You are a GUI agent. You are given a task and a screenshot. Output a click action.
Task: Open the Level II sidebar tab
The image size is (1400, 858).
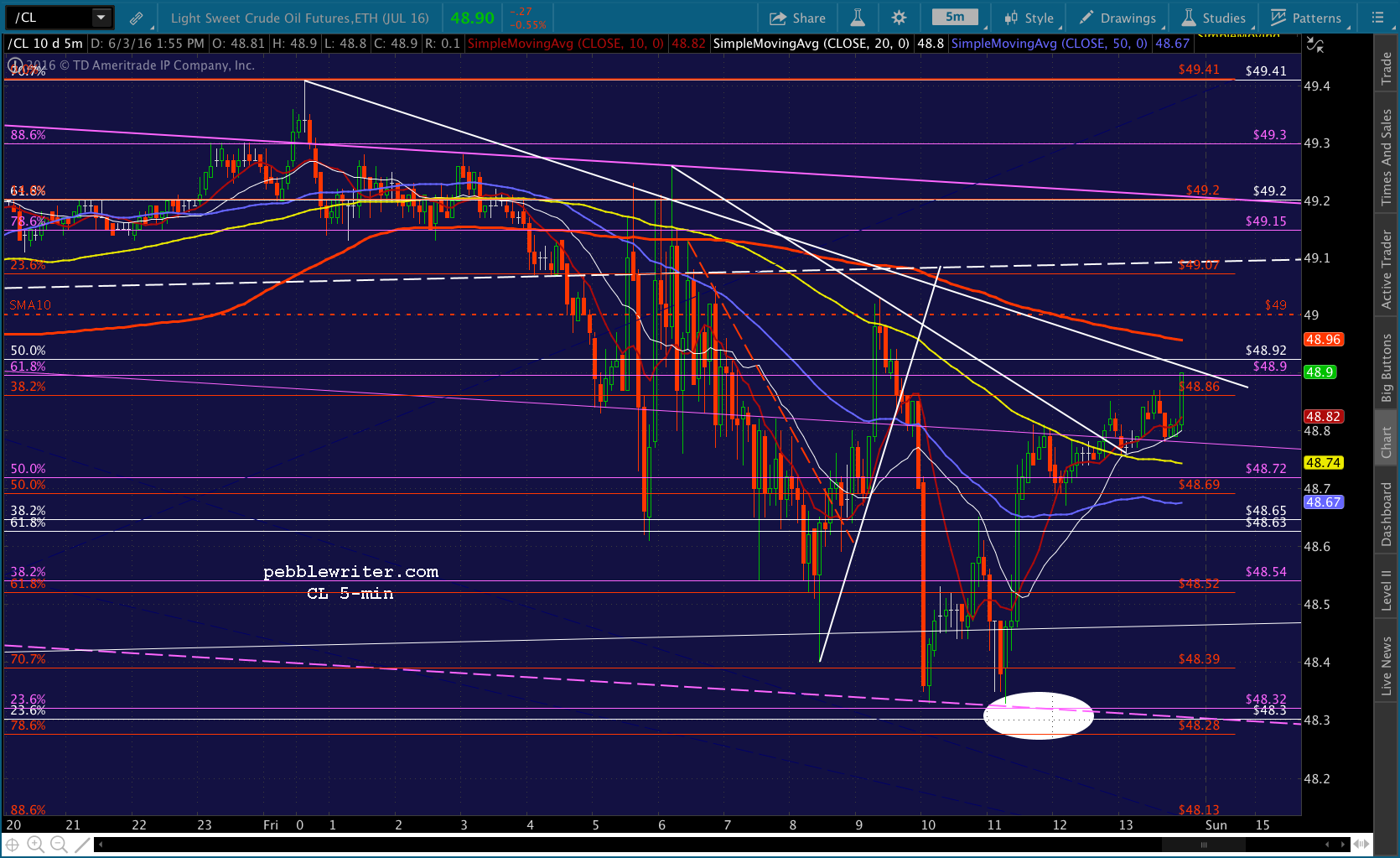point(1387,590)
